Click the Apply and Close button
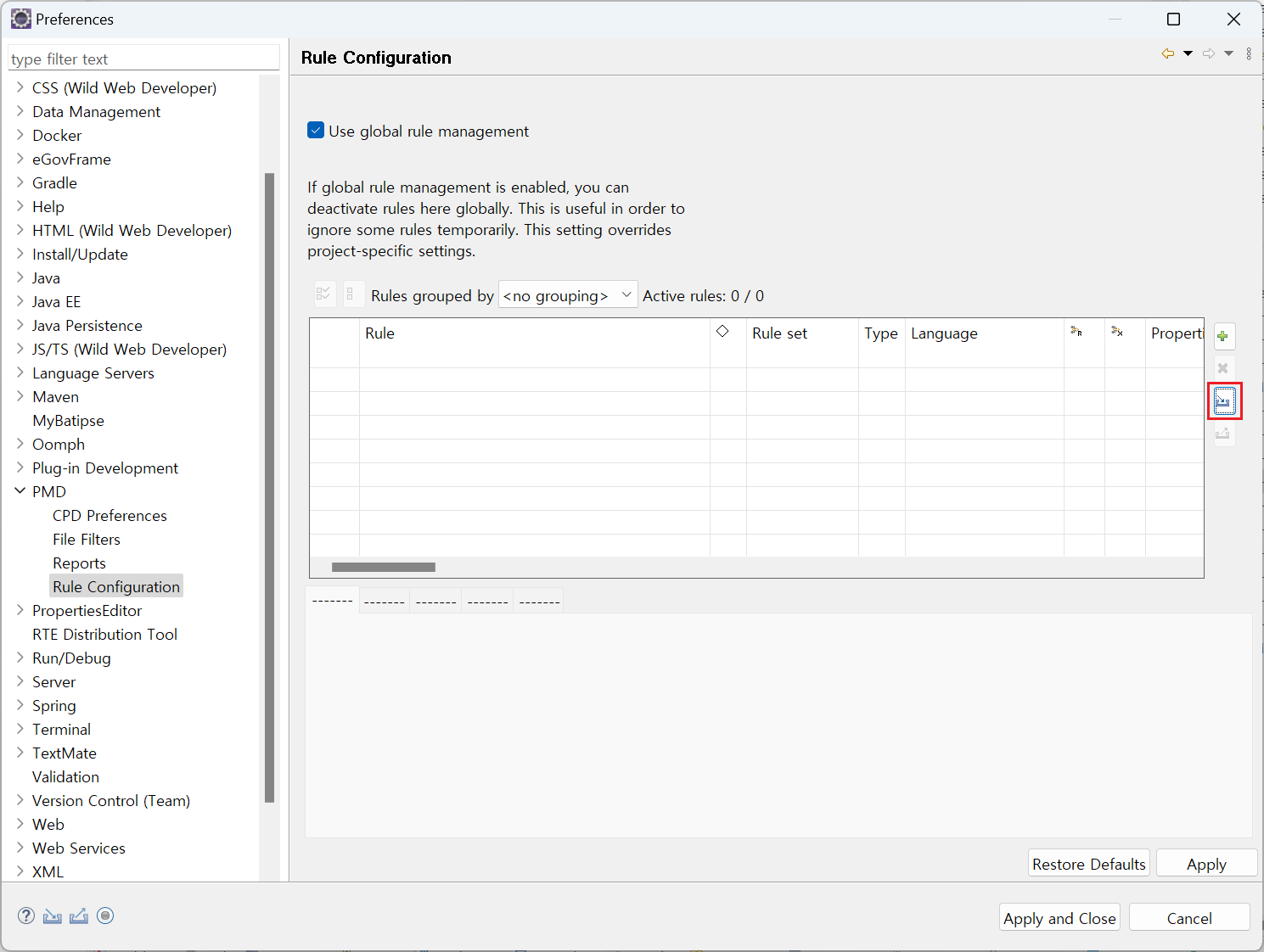 point(1059,918)
